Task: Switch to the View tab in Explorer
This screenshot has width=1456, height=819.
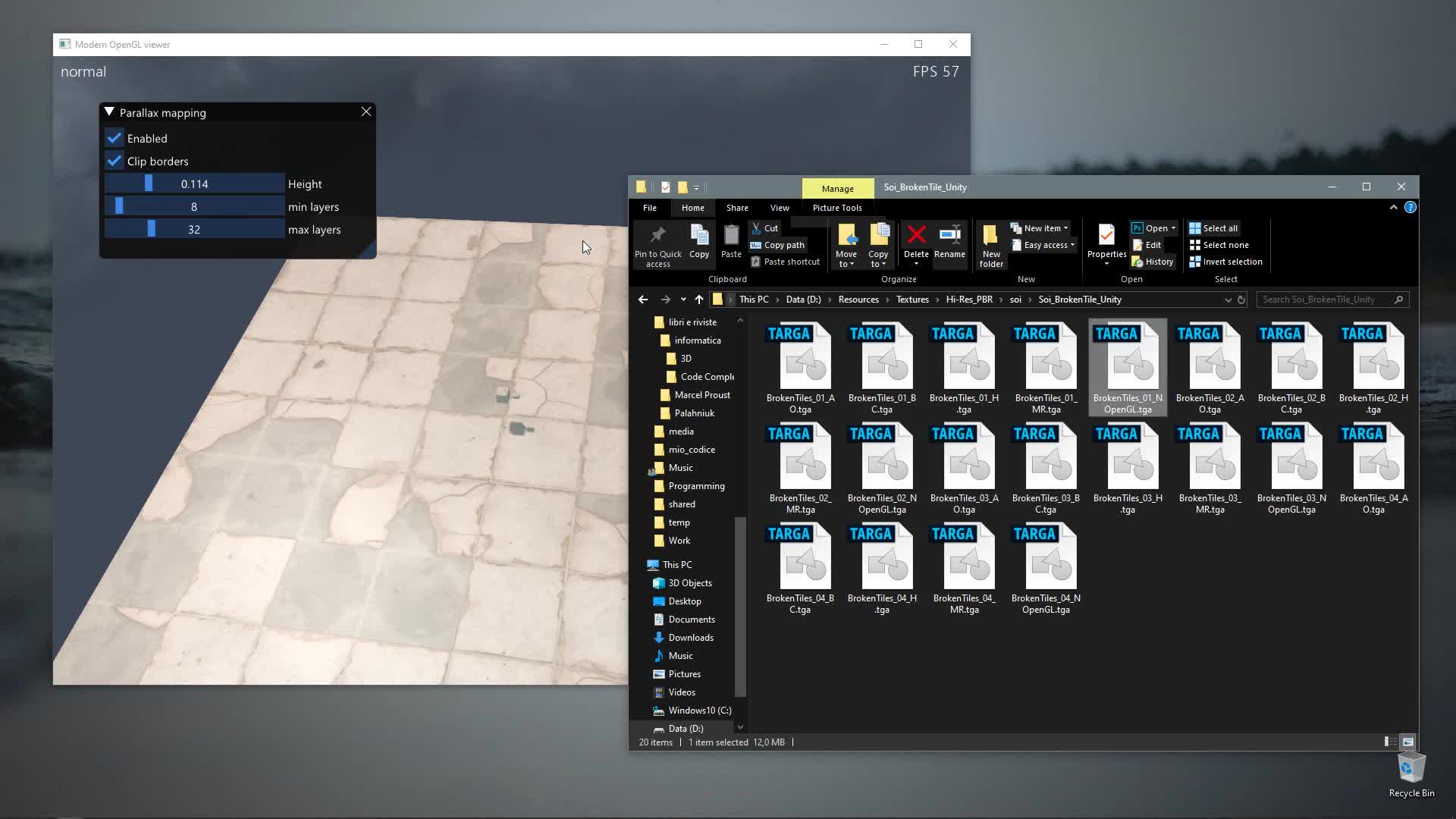Action: point(780,207)
